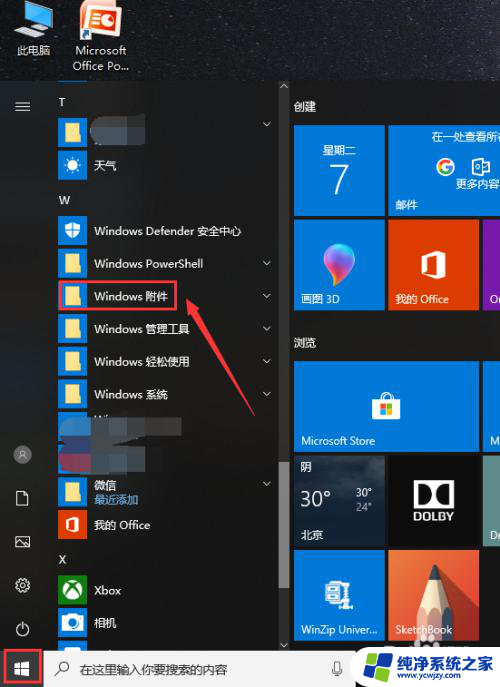Screen dimensions: 500x687
Task: Open the Settings gear icon
Action: (23, 585)
